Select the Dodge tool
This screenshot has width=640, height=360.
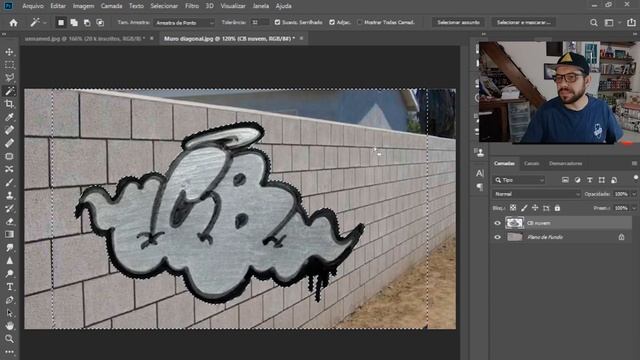pyautogui.click(x=9, y=274)
